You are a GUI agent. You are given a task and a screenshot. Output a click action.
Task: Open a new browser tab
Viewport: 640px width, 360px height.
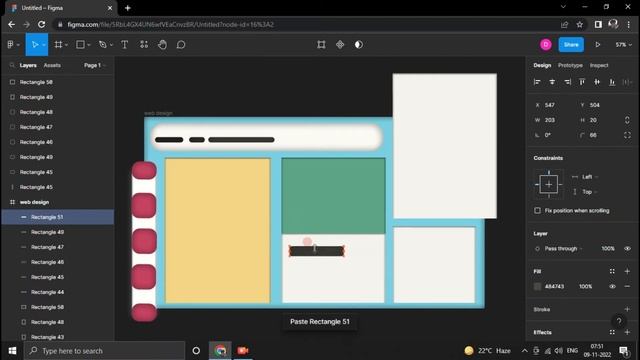pos(127,8)
